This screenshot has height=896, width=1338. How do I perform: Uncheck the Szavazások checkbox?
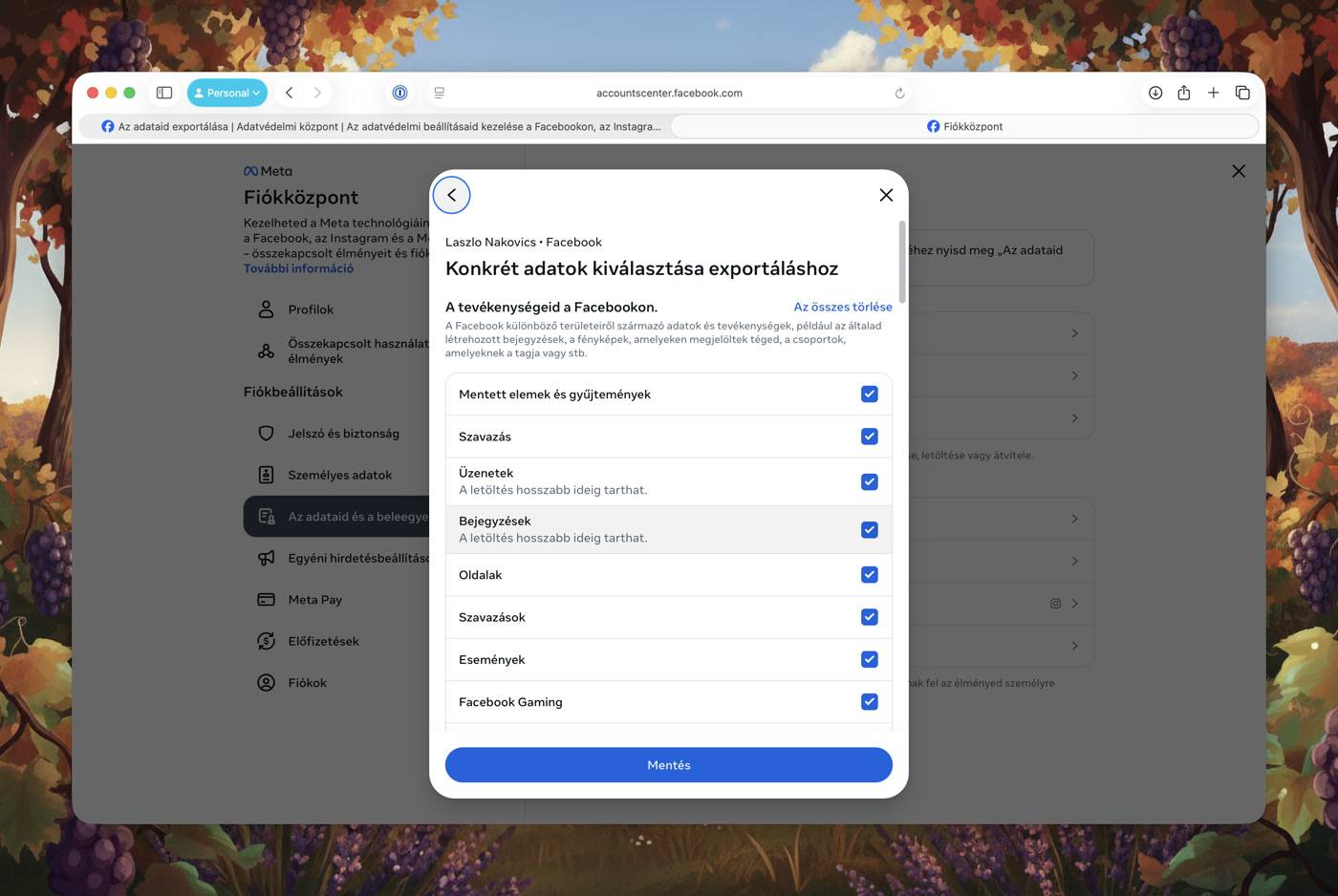[870, 617]
